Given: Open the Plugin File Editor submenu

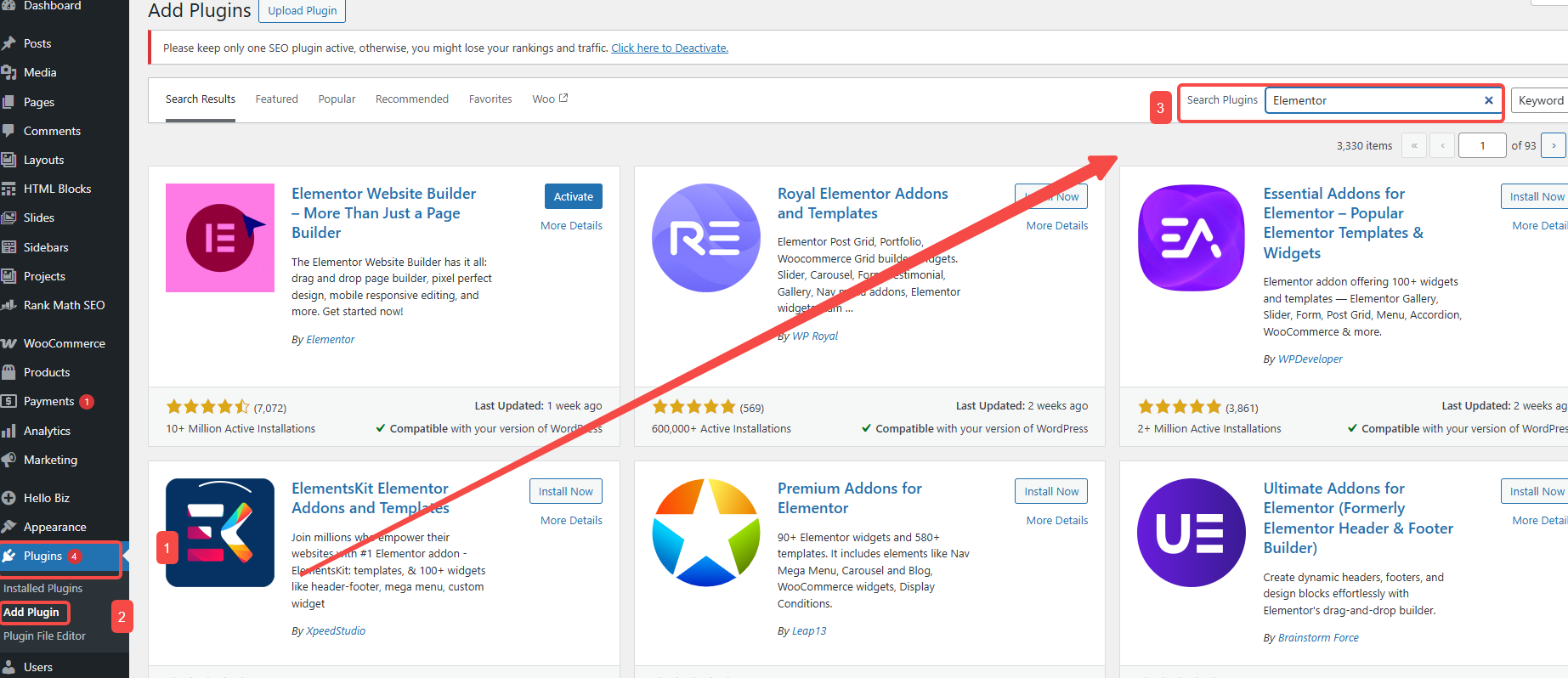Looking at the screenshot, I should (44, 636).
